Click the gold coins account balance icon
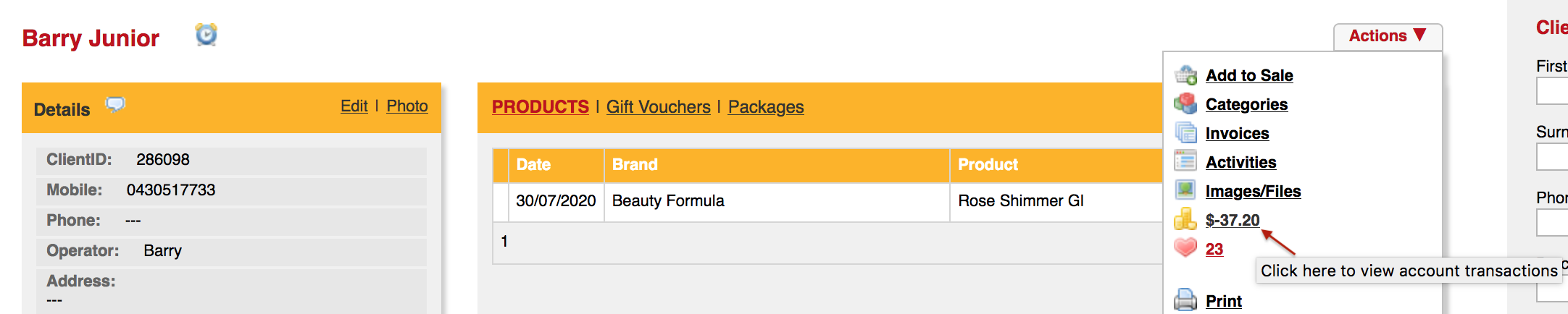This screenshot has height=314, width=1568. [x=1185, y=219]
